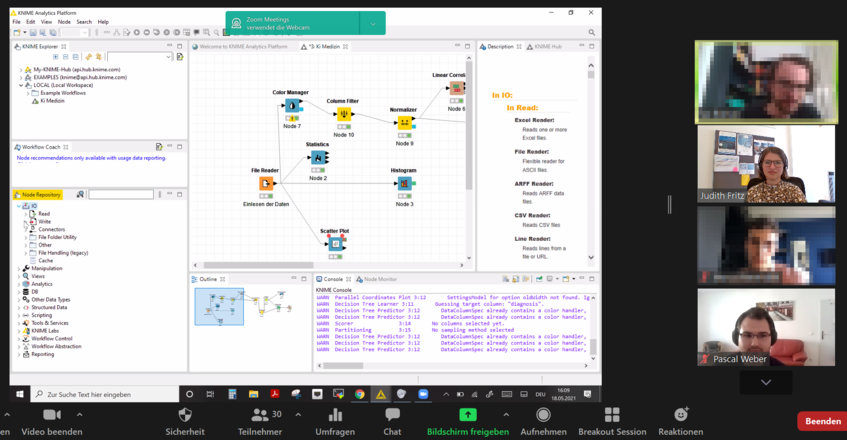This screenshot has width=847, height=440.
Task: Click fuzzy search icon beside Node Repository
Action: tap(80, 194)
